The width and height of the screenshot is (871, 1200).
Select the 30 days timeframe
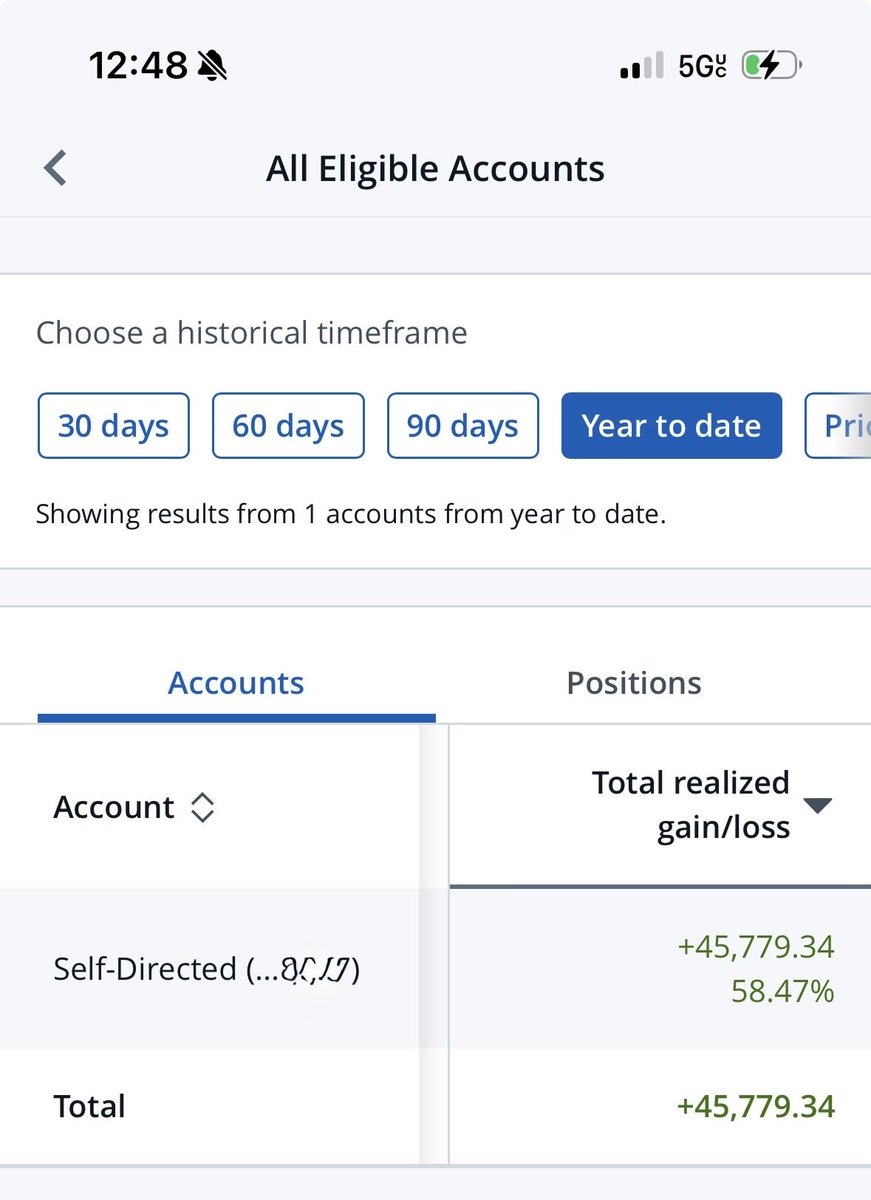pyautogui.click(x=113, y=426)
